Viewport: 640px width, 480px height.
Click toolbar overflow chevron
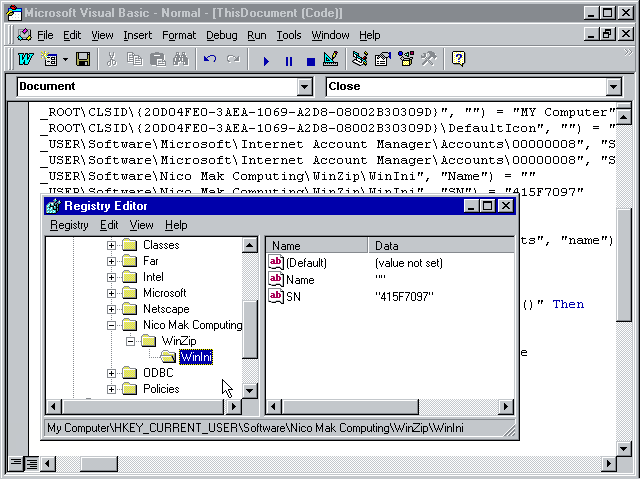pos(628,52)
